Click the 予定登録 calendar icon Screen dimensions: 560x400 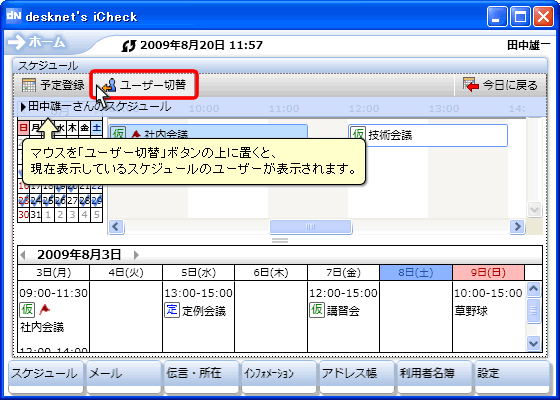pos(29,85)
